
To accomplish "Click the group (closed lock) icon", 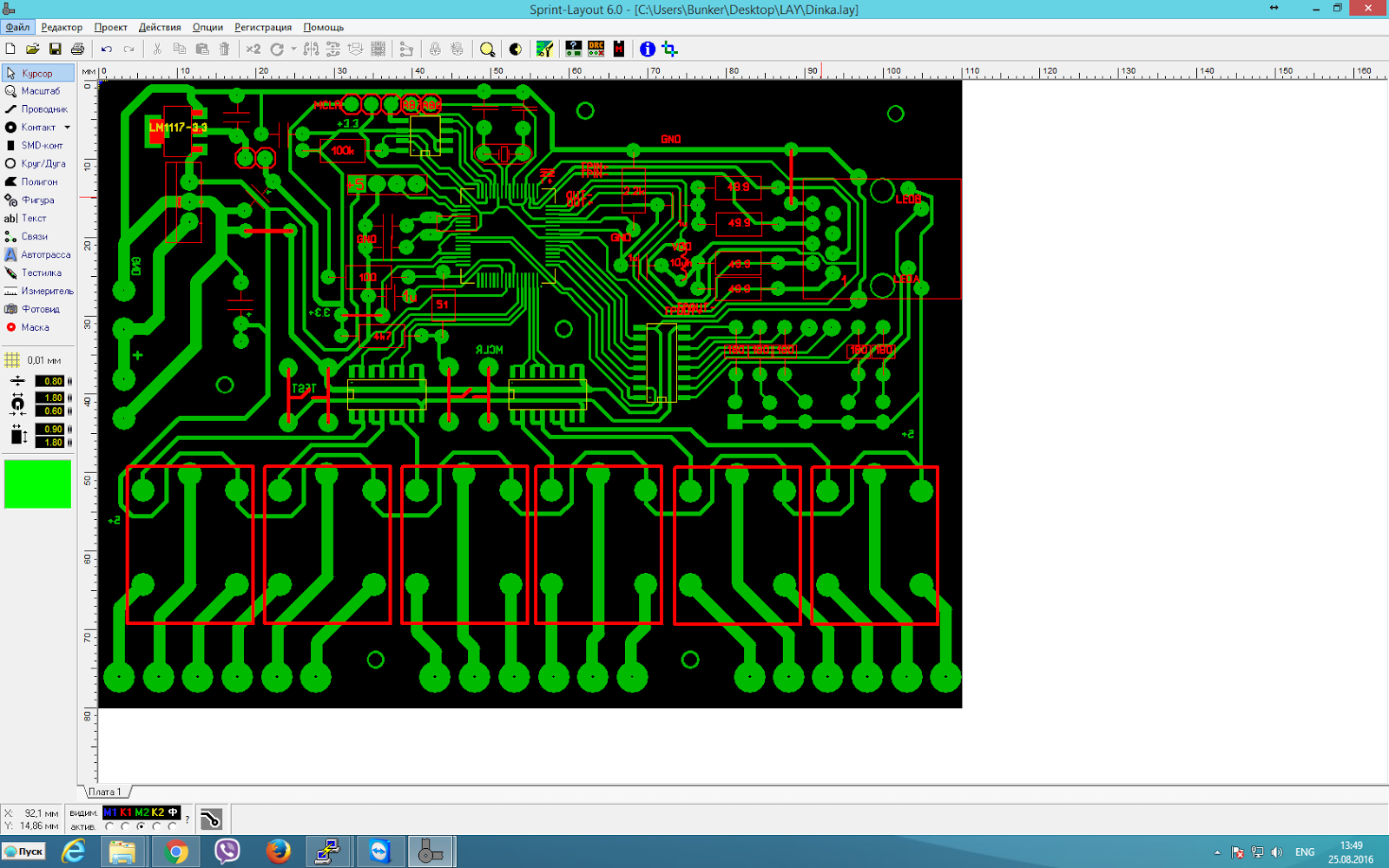I will coord(435,49).
